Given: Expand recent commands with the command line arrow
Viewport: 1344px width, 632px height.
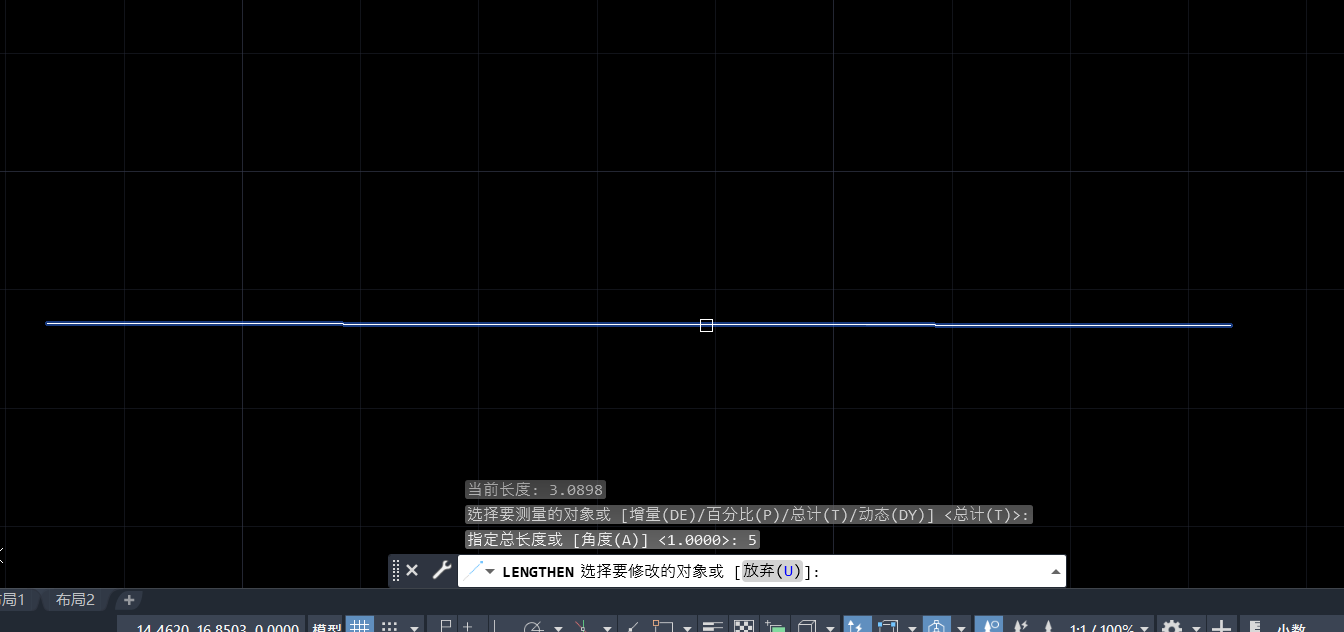Looking at the screenshot, I should point(1056,570).
